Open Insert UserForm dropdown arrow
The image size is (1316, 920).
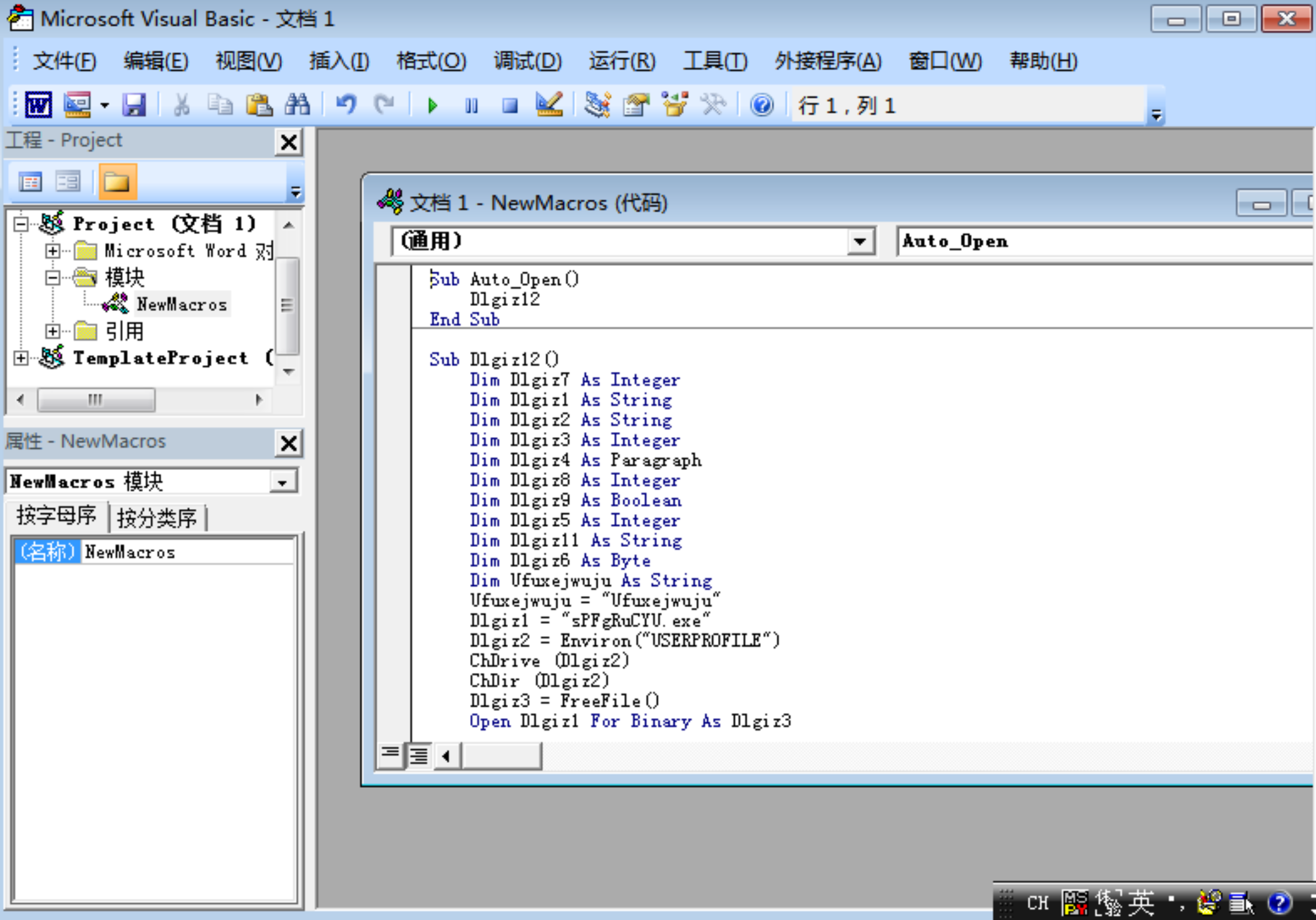point(104,106)
